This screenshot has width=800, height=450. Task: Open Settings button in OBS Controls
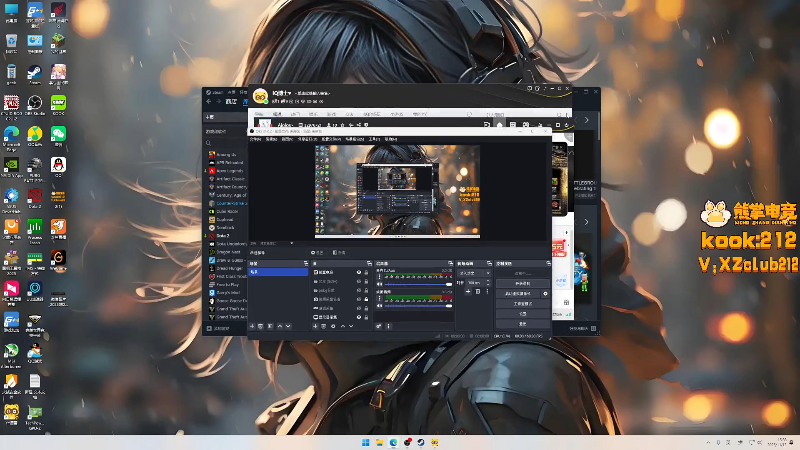[x=522, y=314]
